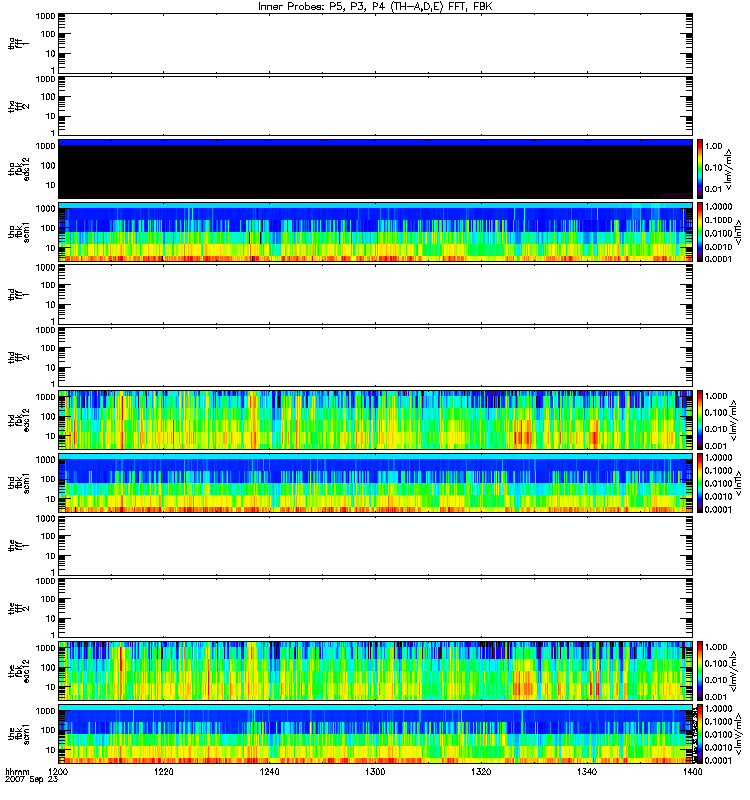This screenshot has width=750, height=800.
Task: Click the tha scm1 color scale bar
Action: point(700,232)
